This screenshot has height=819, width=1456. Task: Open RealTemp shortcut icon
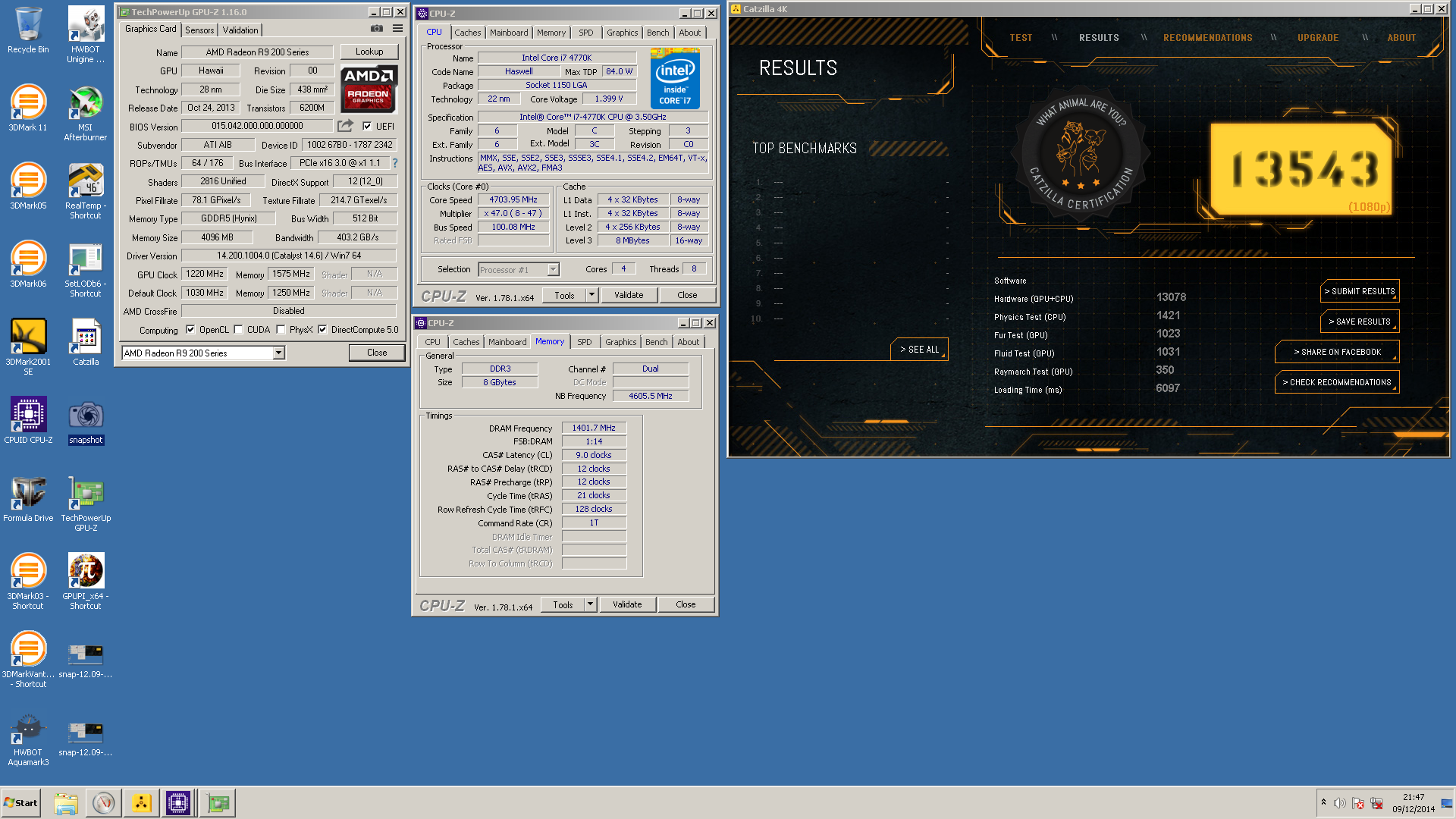86,190
